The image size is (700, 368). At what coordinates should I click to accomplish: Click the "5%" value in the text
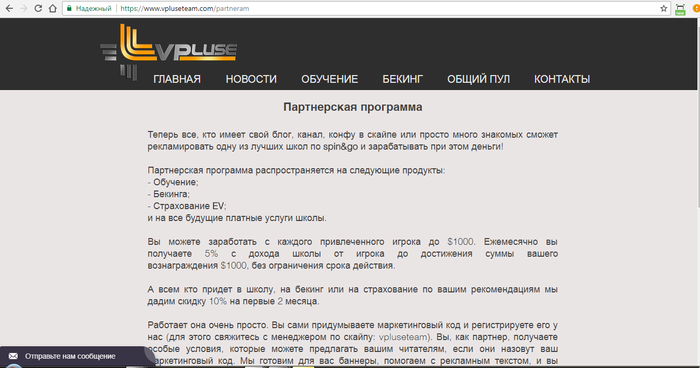click(x=211, y=254)
